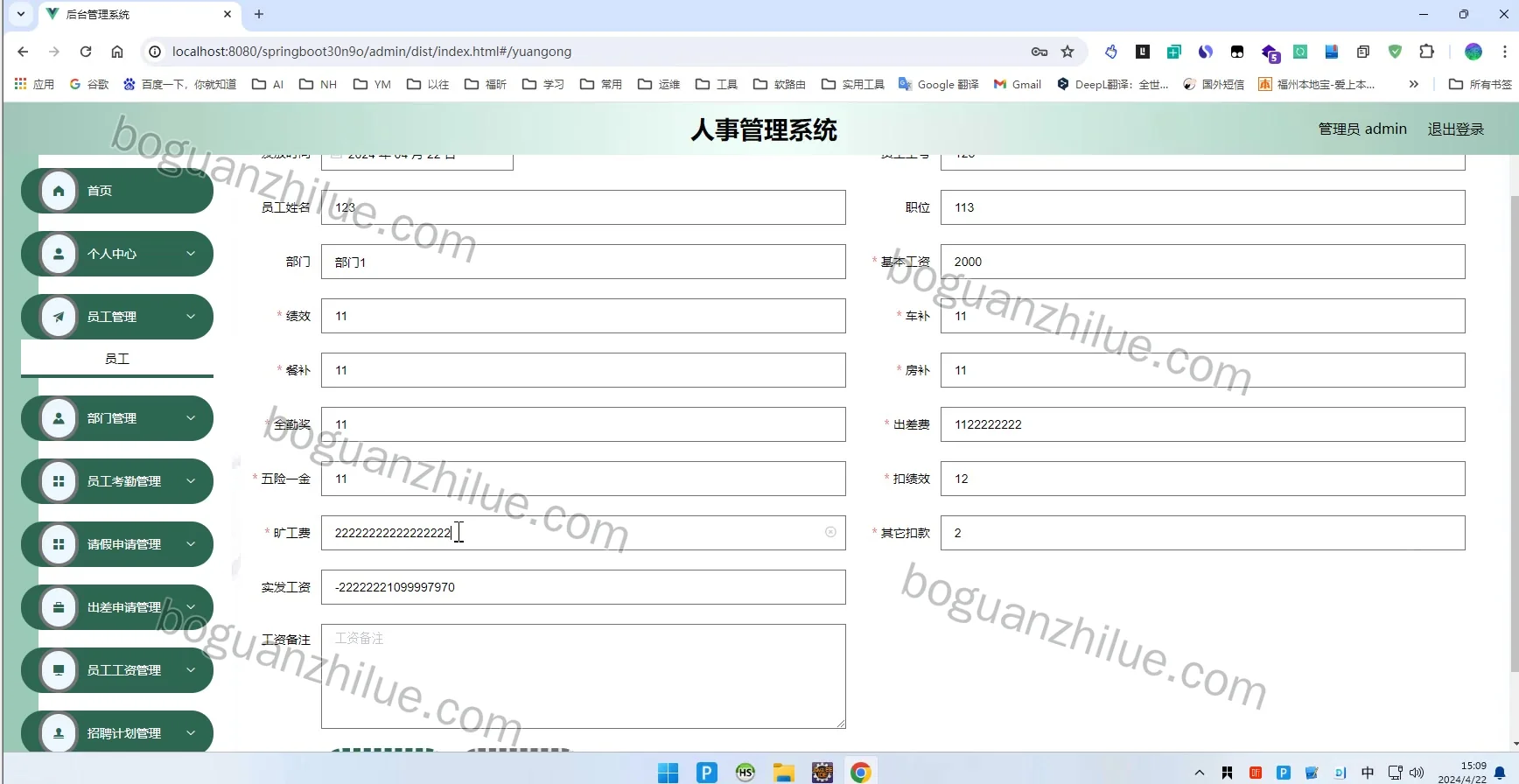Select the 员工 submenu item
The height and width of the screenshot is (784, 1519).
pyautogui.click(x=117, y=359)
